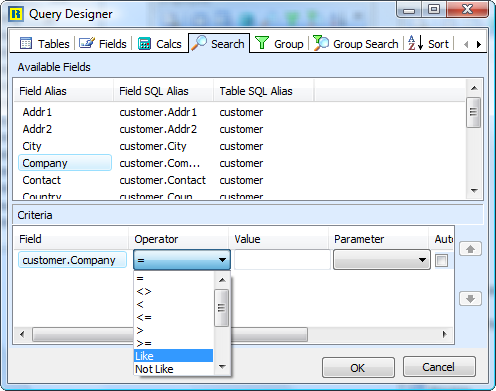Screen dimensions: 496x391
Task: Show more tabs with right arrow
Action: [479, 44]
